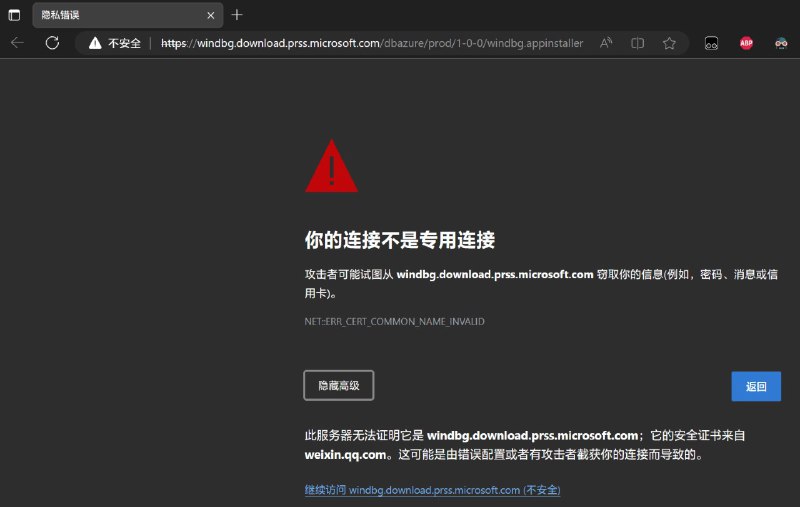Open the split screen icon
The image size is (800, 507).
pyautogui.click(x=637, y=43)
